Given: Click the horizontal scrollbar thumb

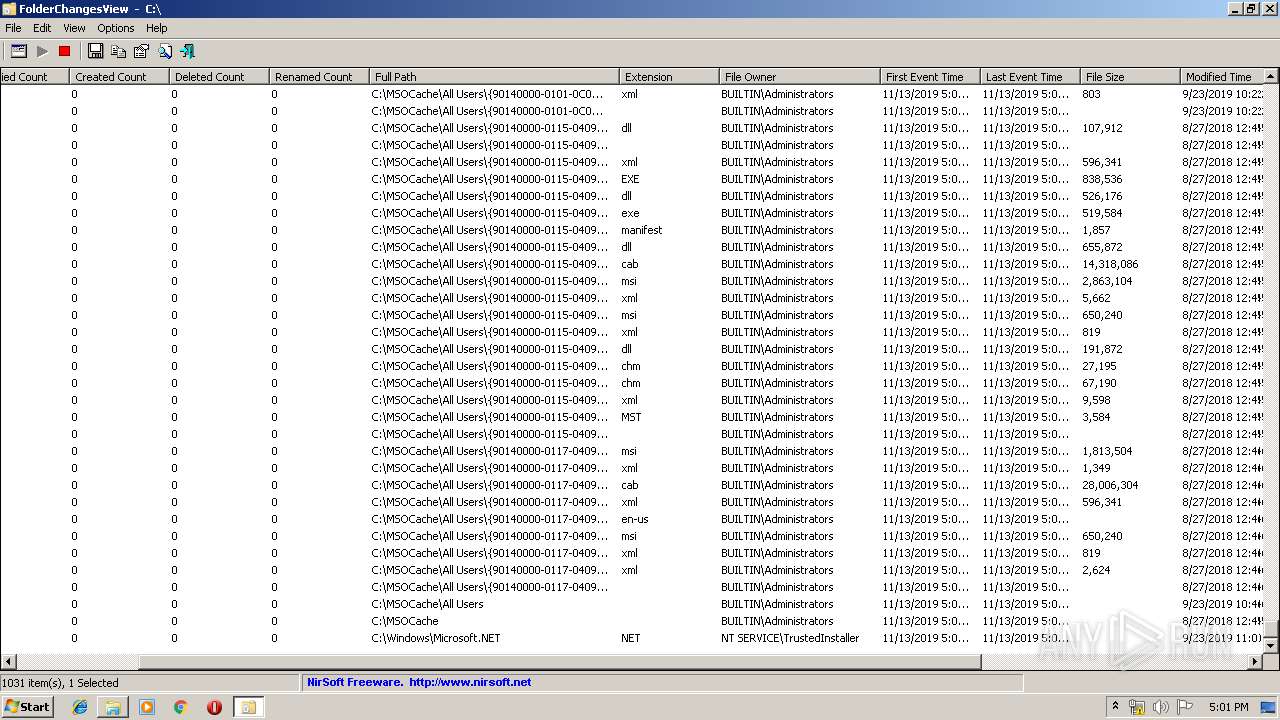Looking at the screenshot, I should tap(560, 661).
